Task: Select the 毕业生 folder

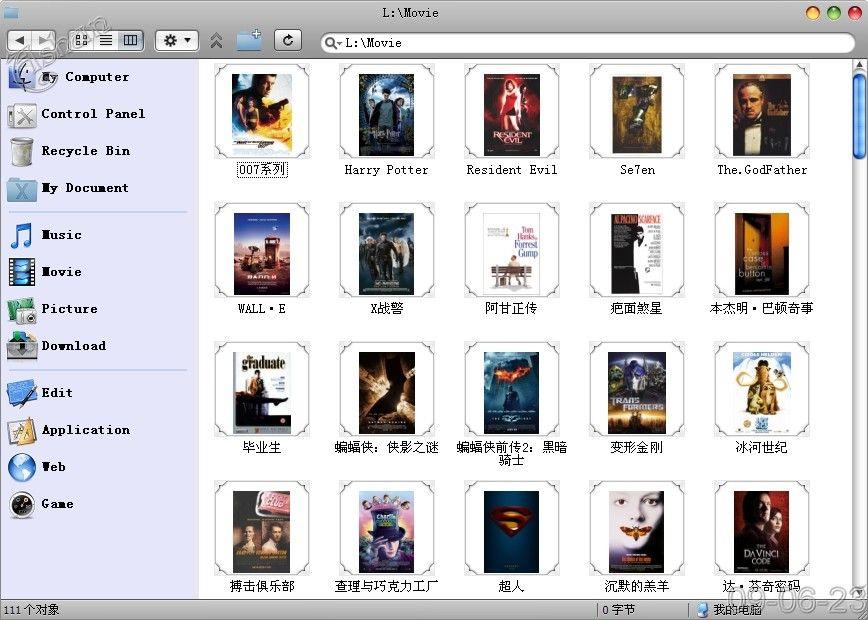Action: pyautogui.click(x=262, y=389)
